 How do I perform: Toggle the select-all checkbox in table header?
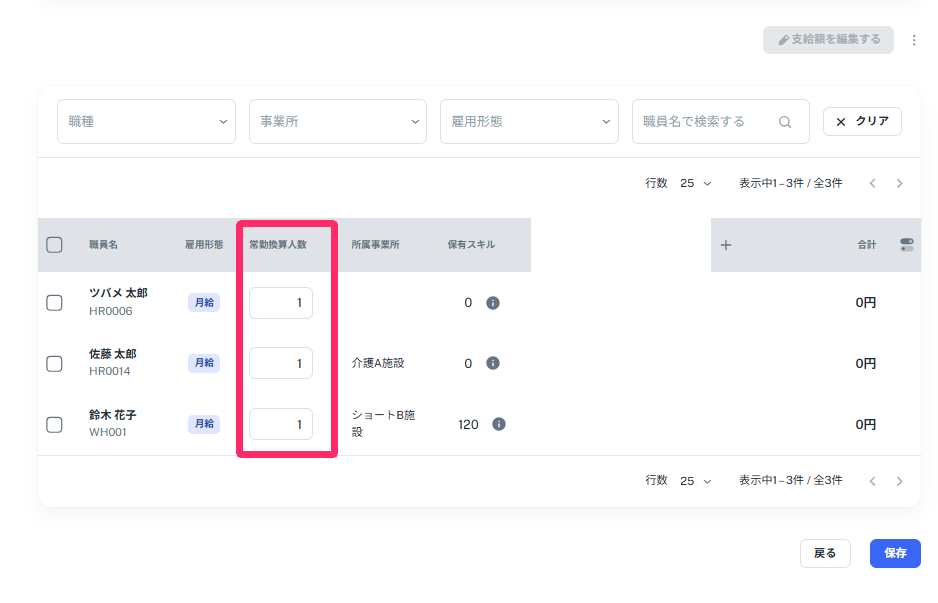click(x=54, y=244)
